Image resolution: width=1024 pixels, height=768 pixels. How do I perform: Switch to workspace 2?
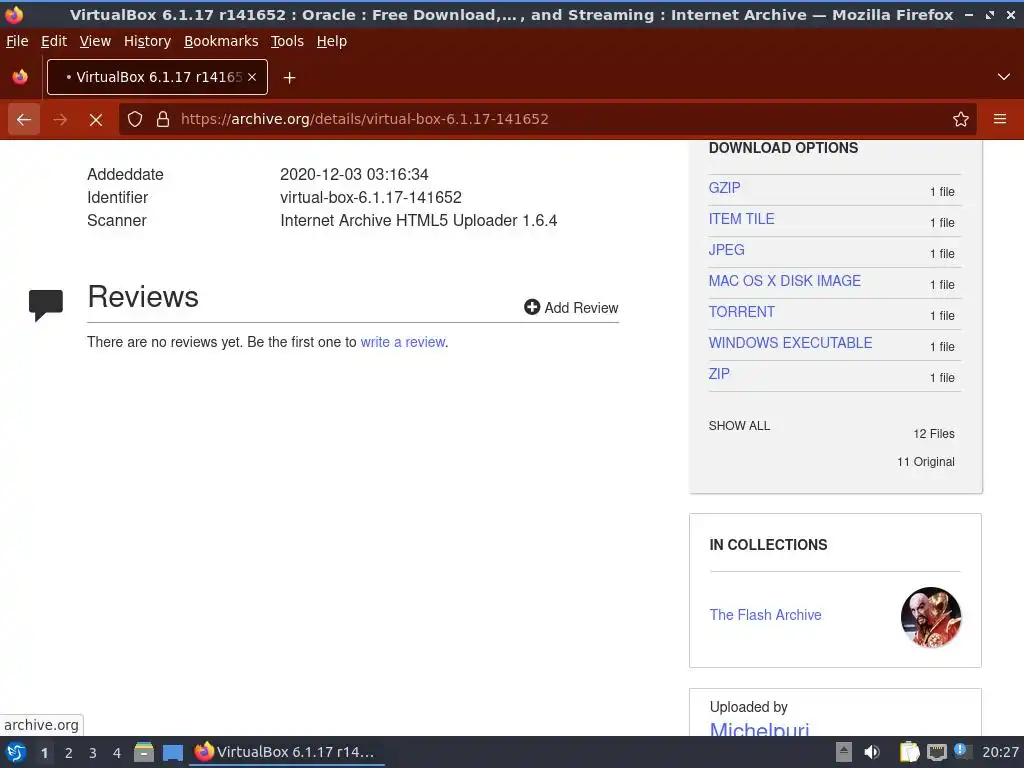[x=69, y=753]
